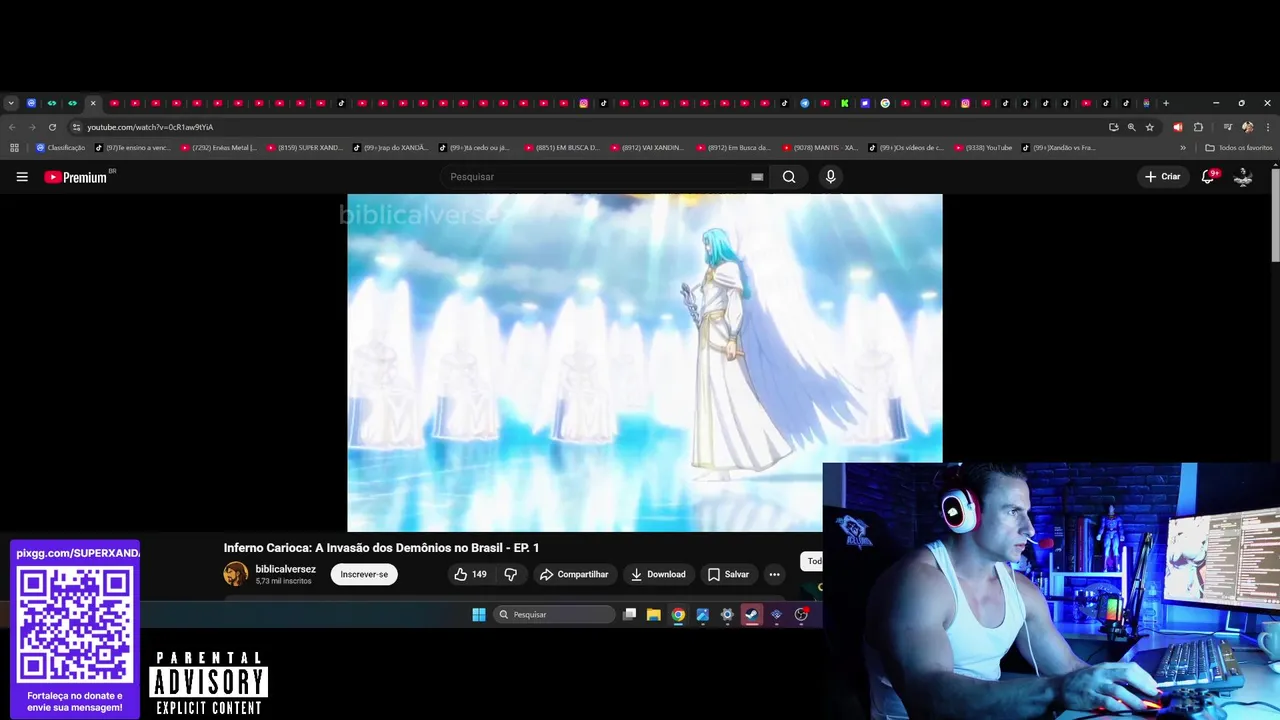Open the (9338) YouTube bookmark
The height and width of the screenshot is (720, 1280).
[983, 148]
